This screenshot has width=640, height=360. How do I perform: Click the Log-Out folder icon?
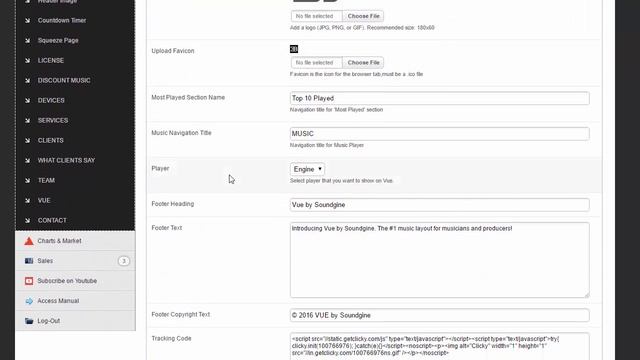(x=29, y=321)
